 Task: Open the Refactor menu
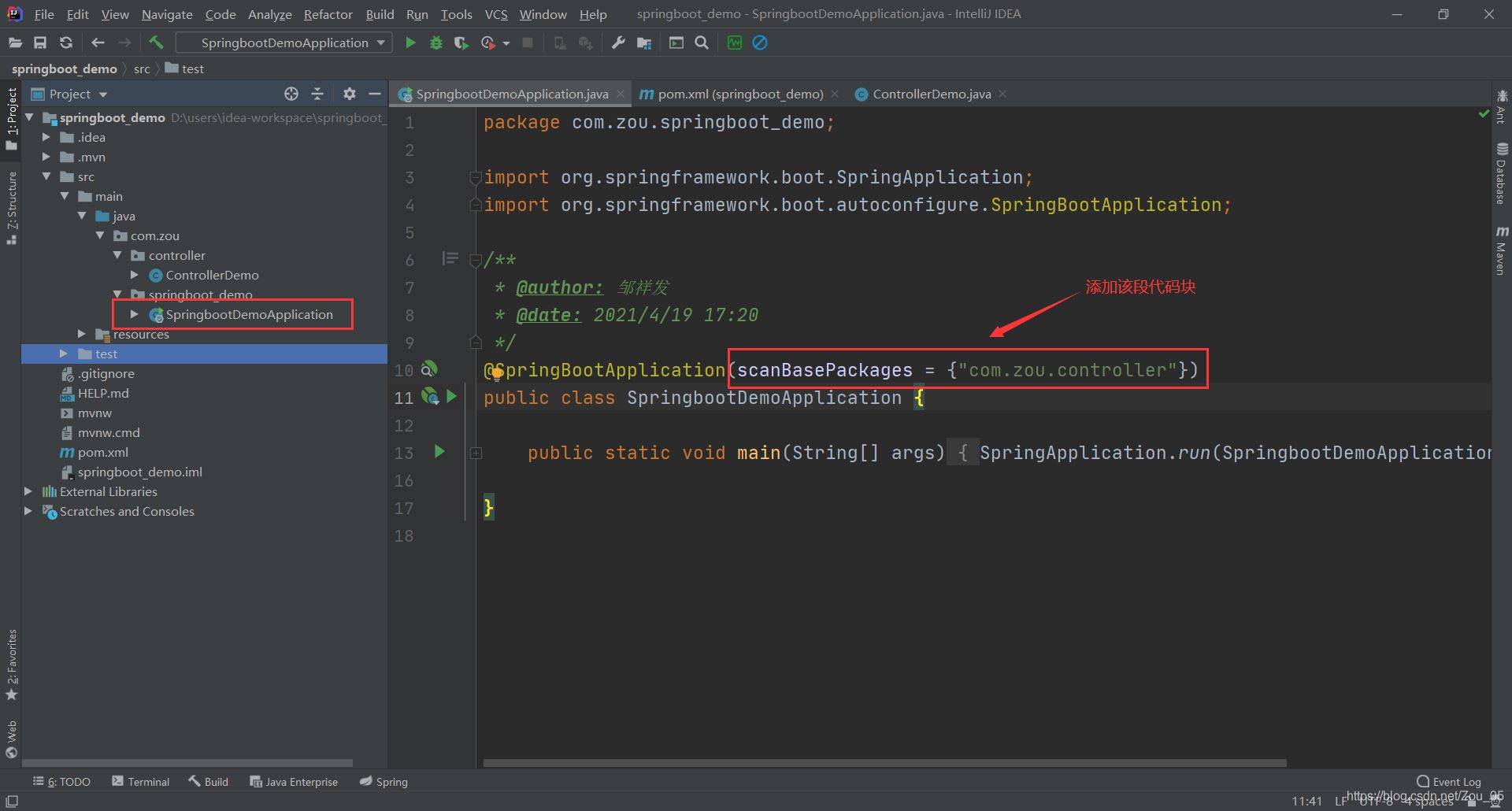click(x=328, y=14)
